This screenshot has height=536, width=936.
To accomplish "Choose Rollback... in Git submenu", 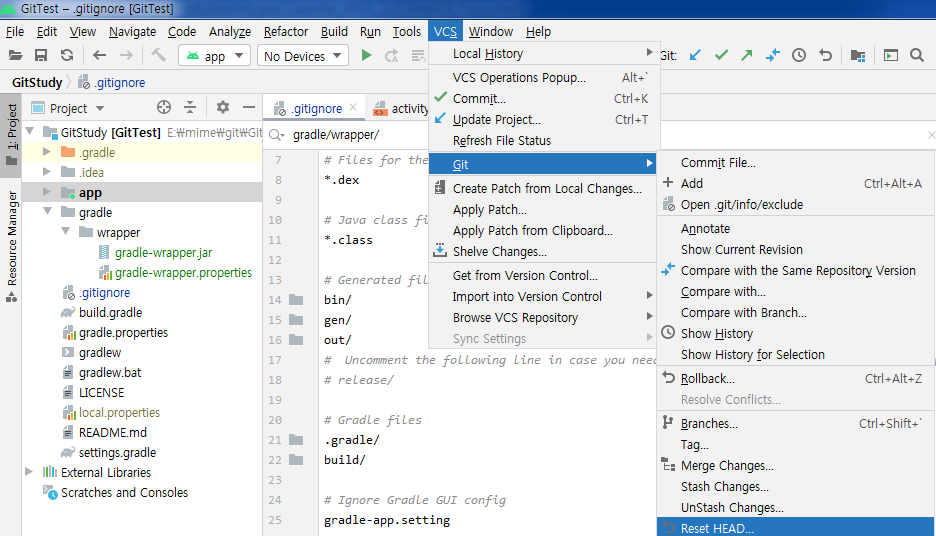I will (796, 378).
